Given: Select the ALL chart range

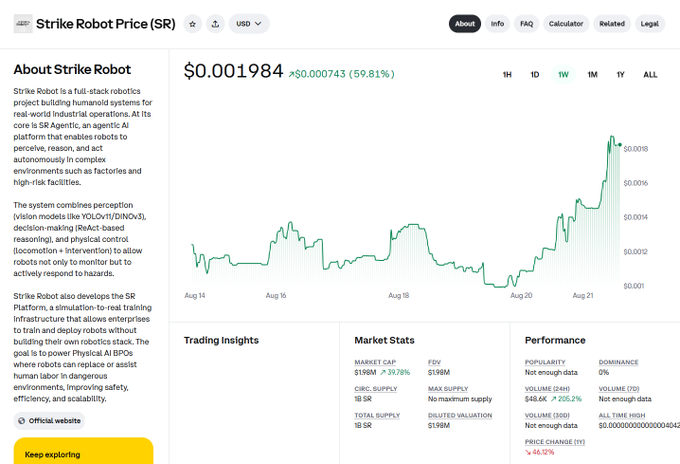Looking at the screenshot, I should click(x=650, y=75).
